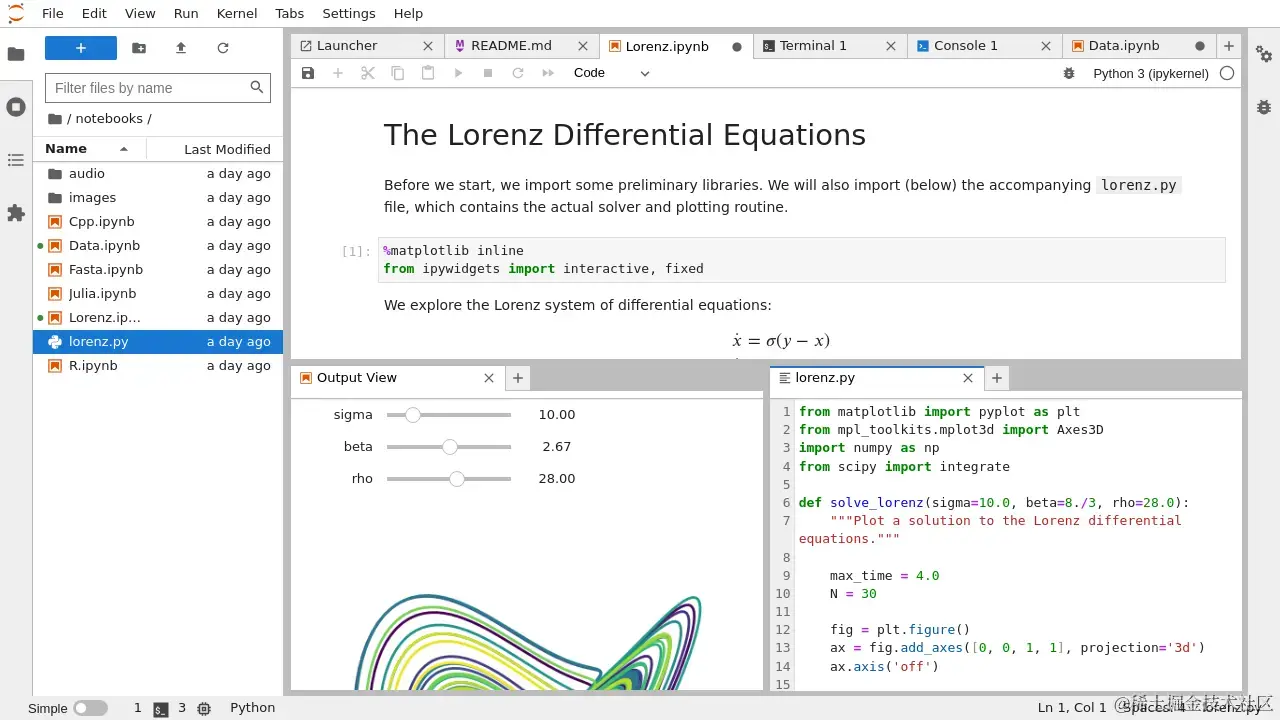Image resolution: width=1280 pixels, height=720 pixels.
Task: Add new tab beside lorenz.py tab
Action: point(997,378)
